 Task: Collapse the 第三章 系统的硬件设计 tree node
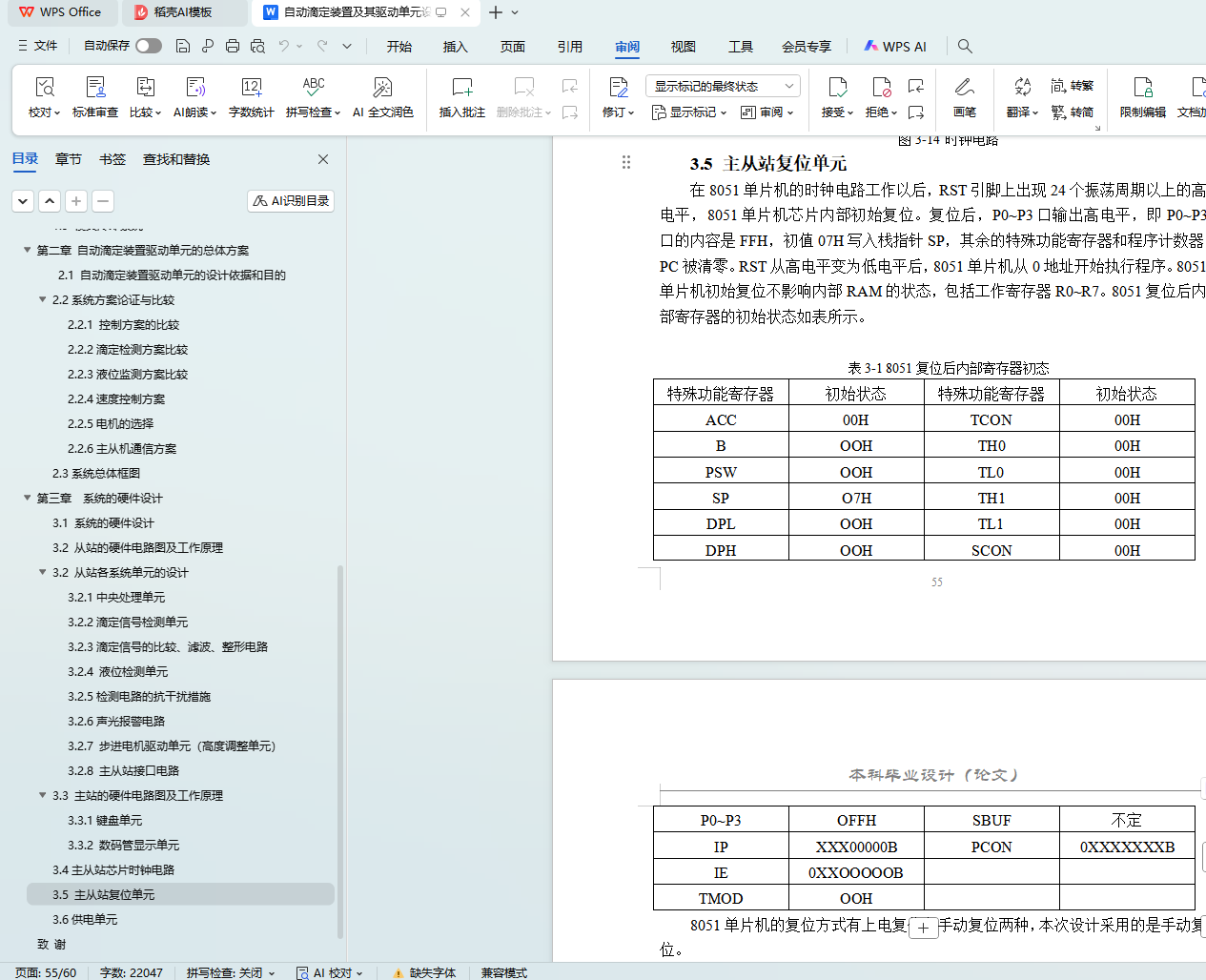coord(28,498)
